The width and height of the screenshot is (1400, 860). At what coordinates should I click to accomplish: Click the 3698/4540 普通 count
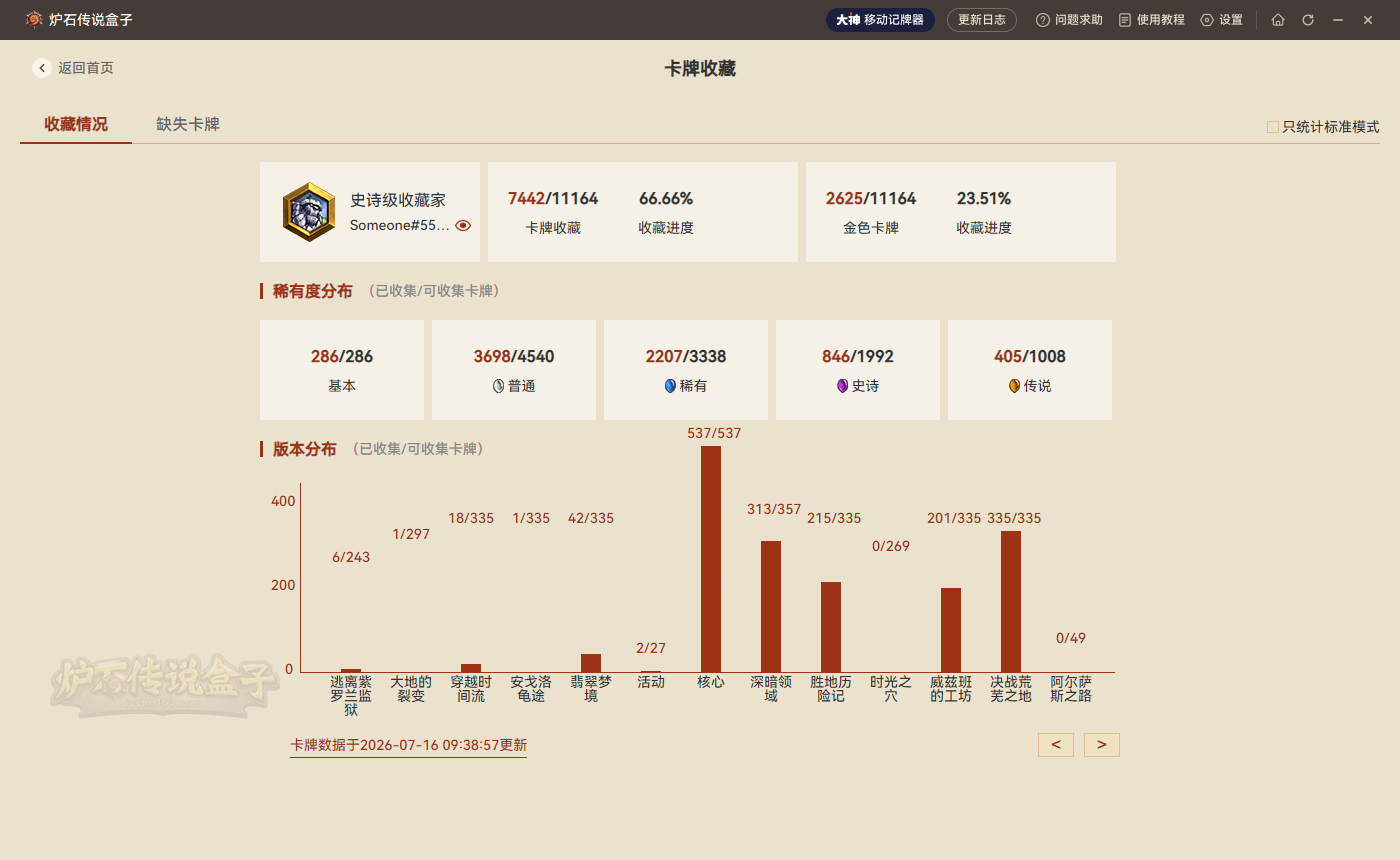pyautogui.click(x=514, y=356)
